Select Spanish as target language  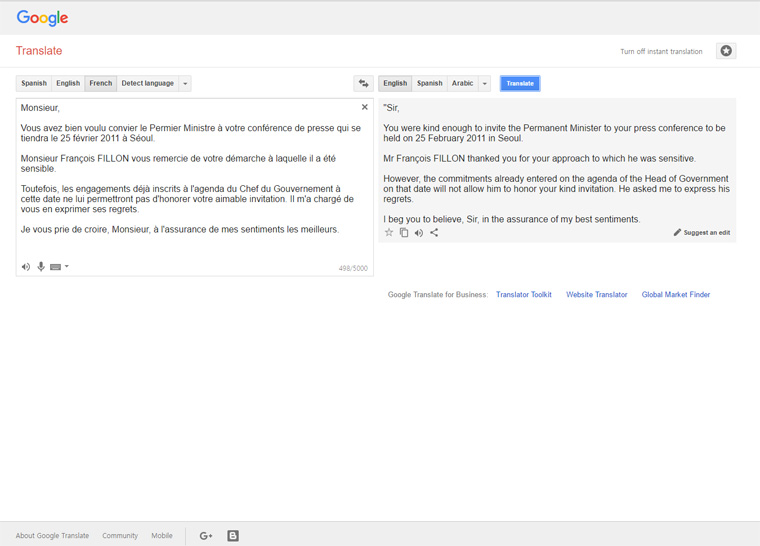point(429,83)
